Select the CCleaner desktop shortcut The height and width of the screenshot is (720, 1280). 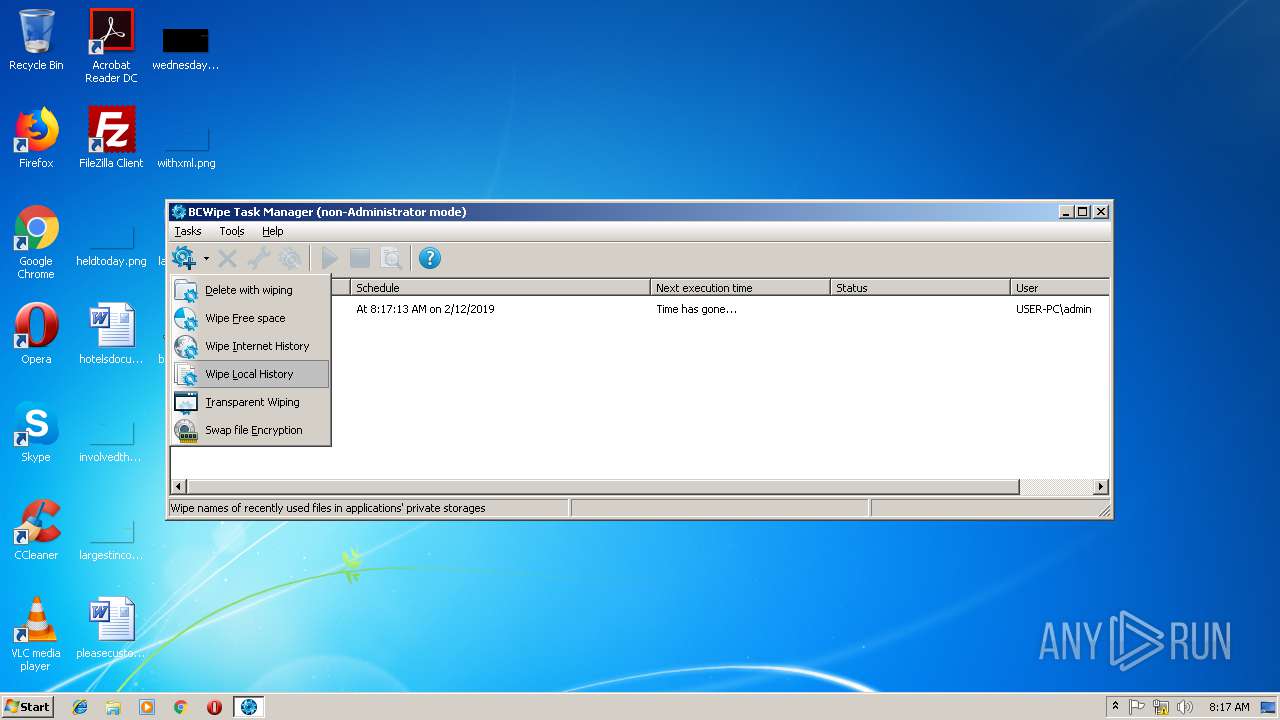point(36,530)
